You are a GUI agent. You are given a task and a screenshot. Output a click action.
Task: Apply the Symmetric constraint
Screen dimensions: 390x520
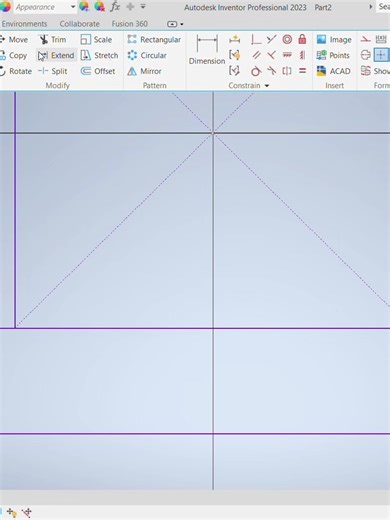[287, 71]
